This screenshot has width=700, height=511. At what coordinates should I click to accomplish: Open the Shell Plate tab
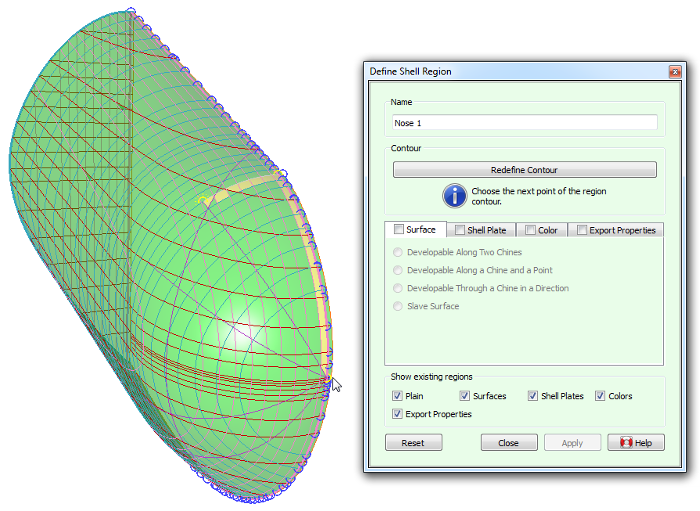click(486, 230)
